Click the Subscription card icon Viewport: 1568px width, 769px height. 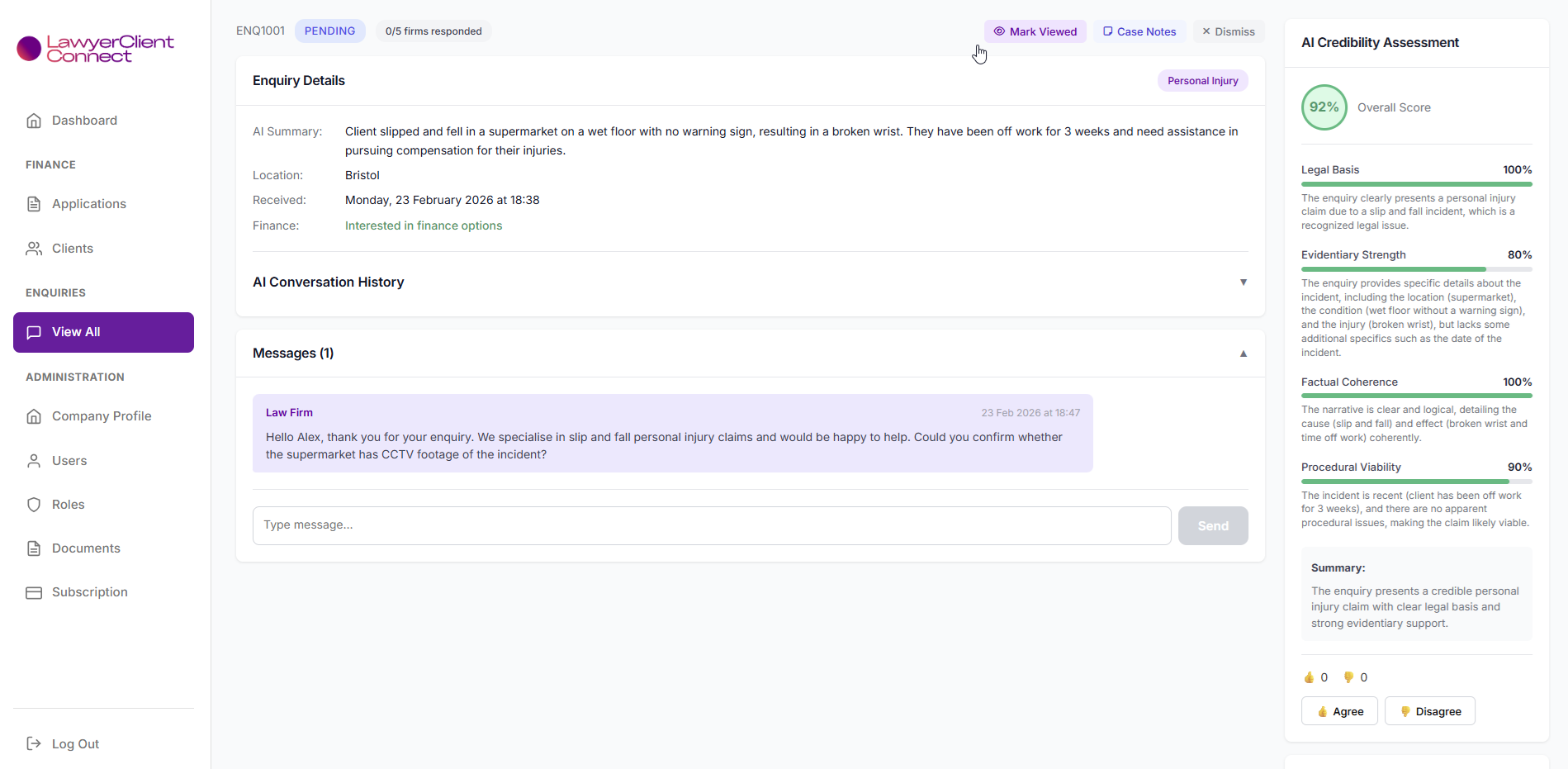pos(34,592)
